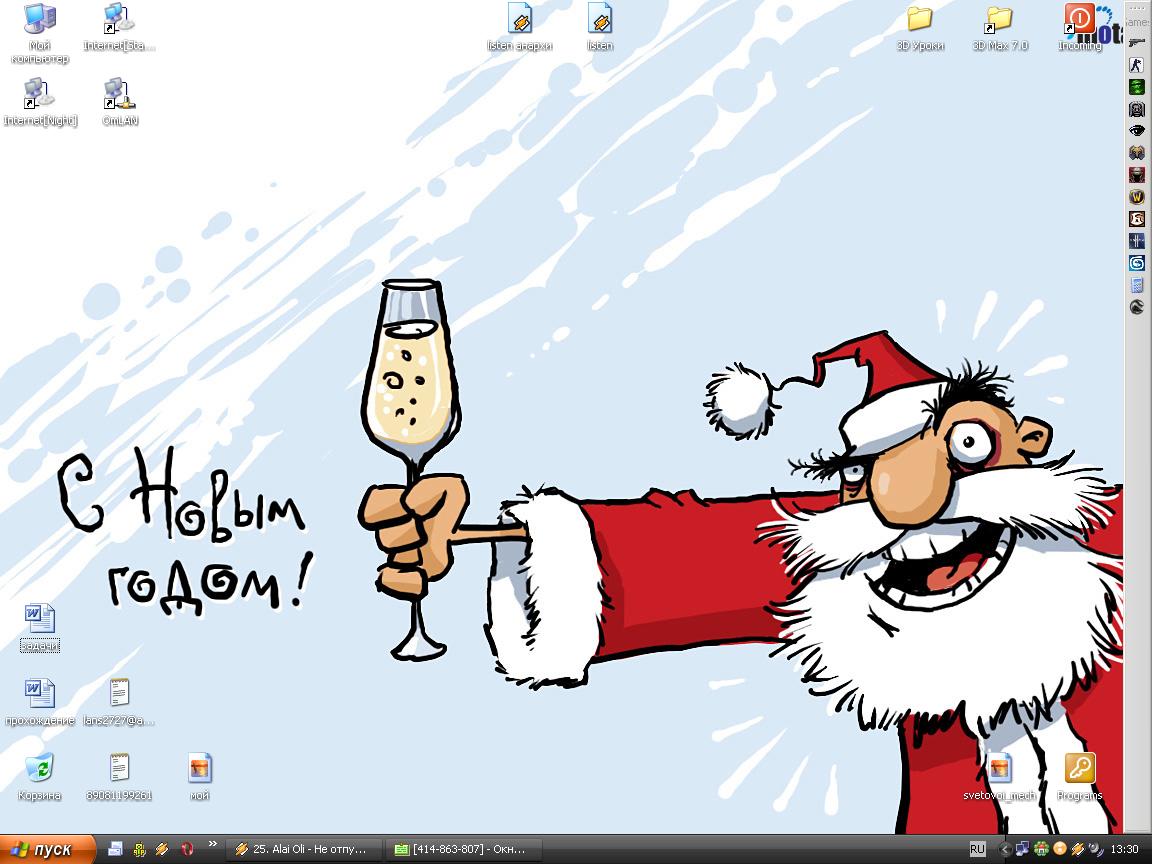Launch Counter-Strike from the games toolbar

(x=1137, y=65)
